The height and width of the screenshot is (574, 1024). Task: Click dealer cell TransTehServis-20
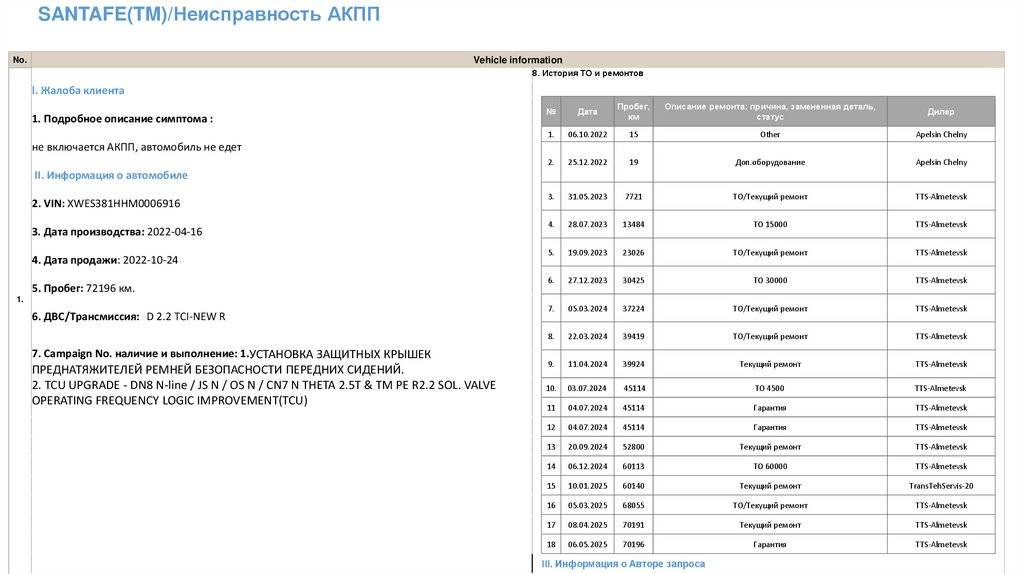click(x=941, y=486)
